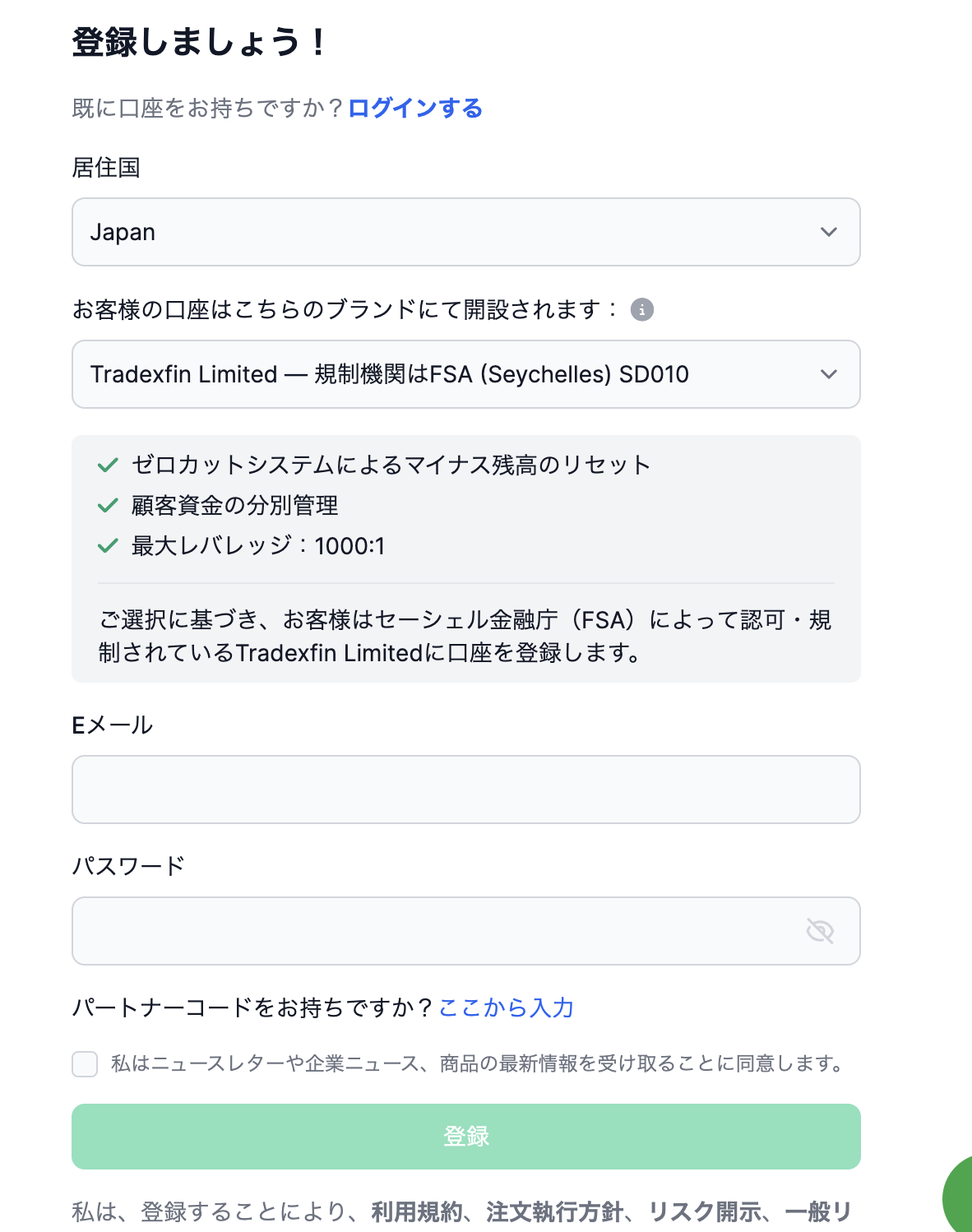Click checkmark icon next to 顧客資金の分別管理
Viewport: 972px width, 1232px height.
tap(108, 506)
